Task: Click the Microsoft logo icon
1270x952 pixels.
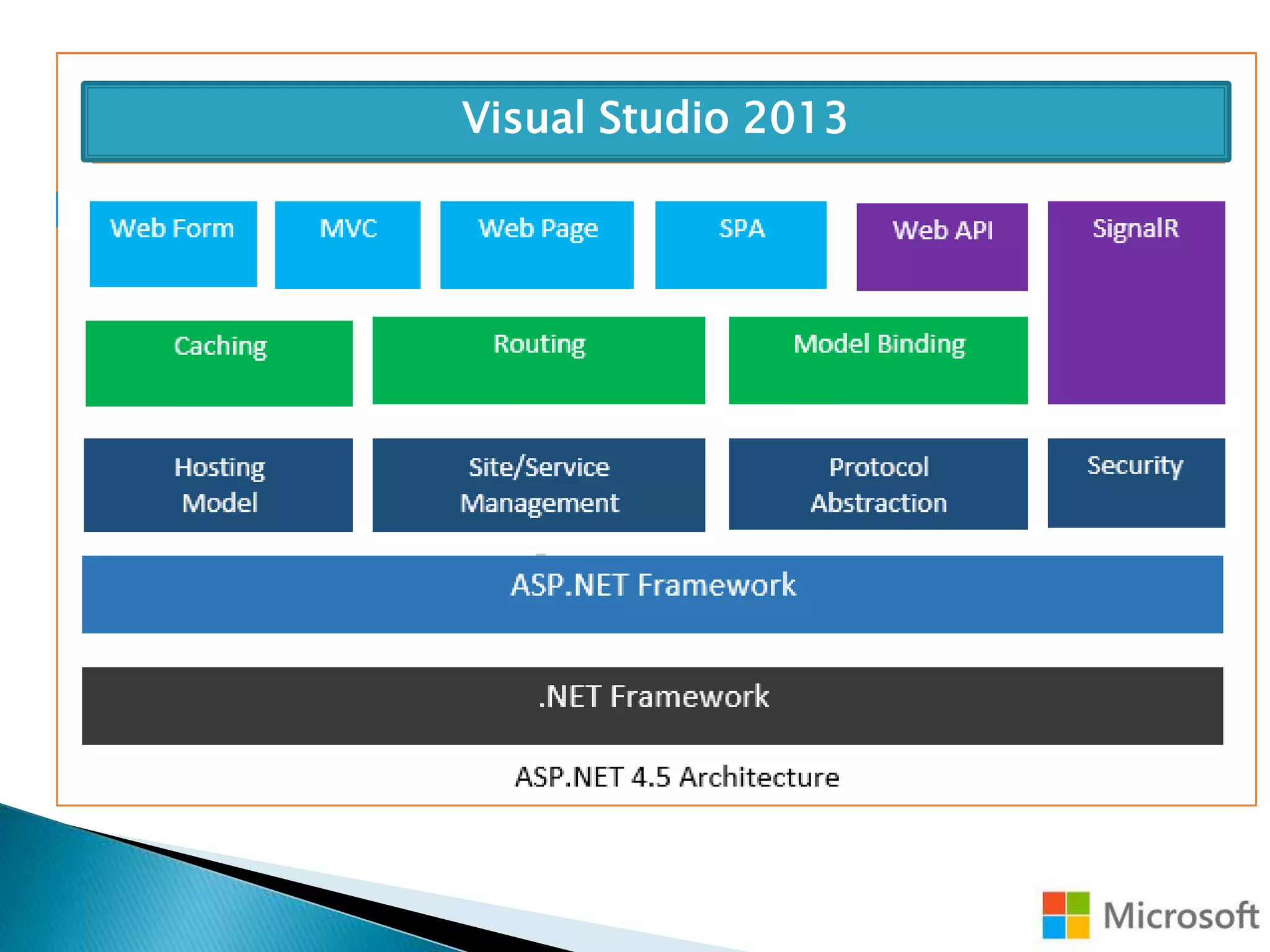Action: tap(1065, 914)
